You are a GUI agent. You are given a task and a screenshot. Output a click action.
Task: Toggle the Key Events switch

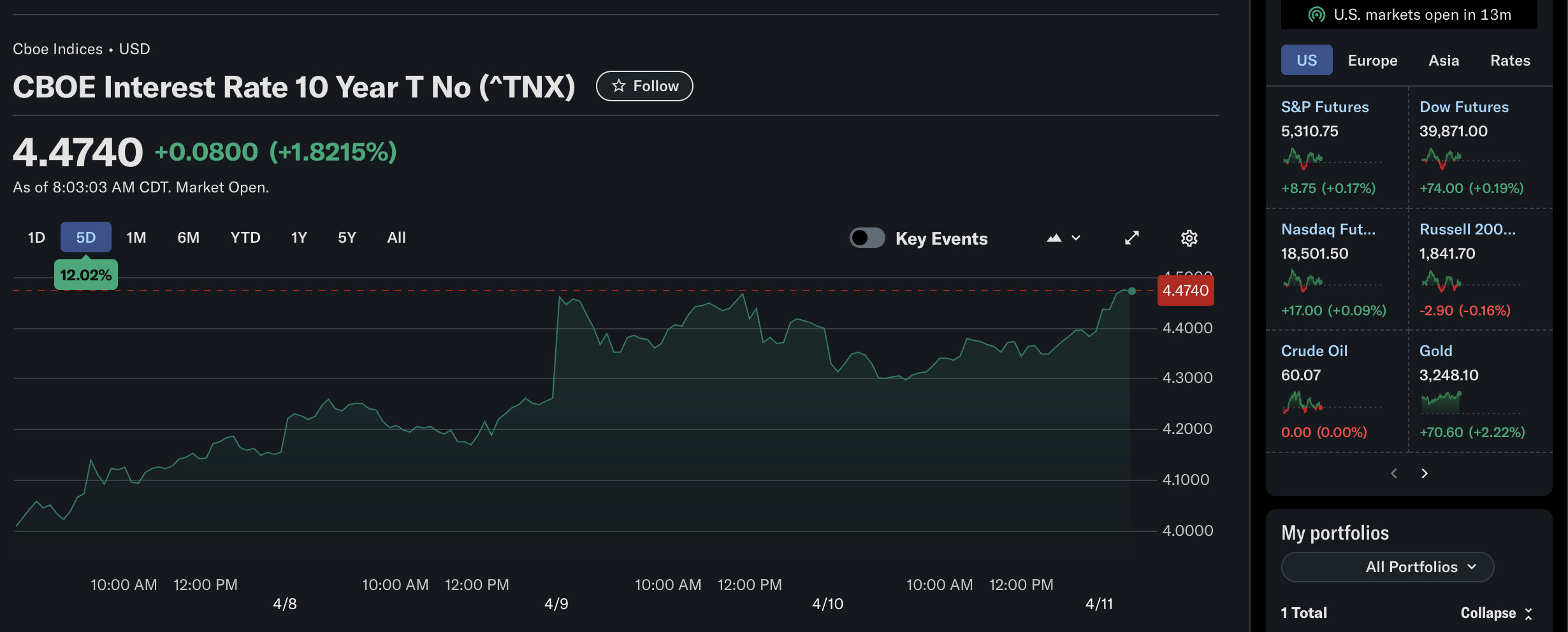click(867, 238)
